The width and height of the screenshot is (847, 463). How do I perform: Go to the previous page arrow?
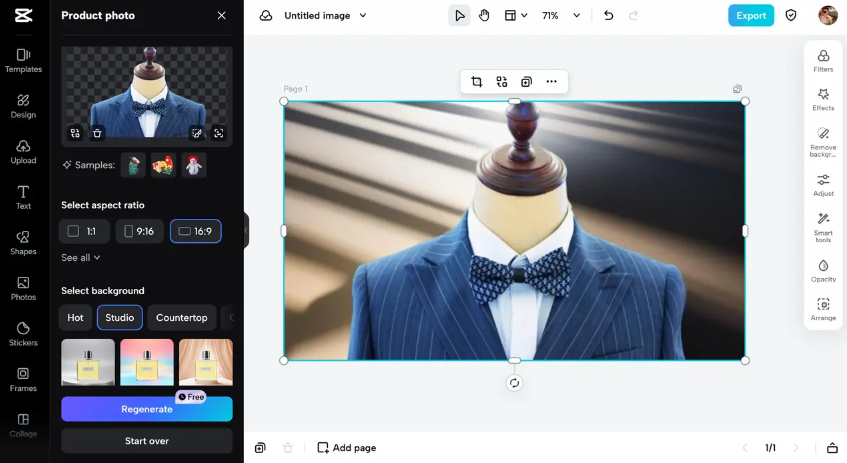click(x=745, y=448)
